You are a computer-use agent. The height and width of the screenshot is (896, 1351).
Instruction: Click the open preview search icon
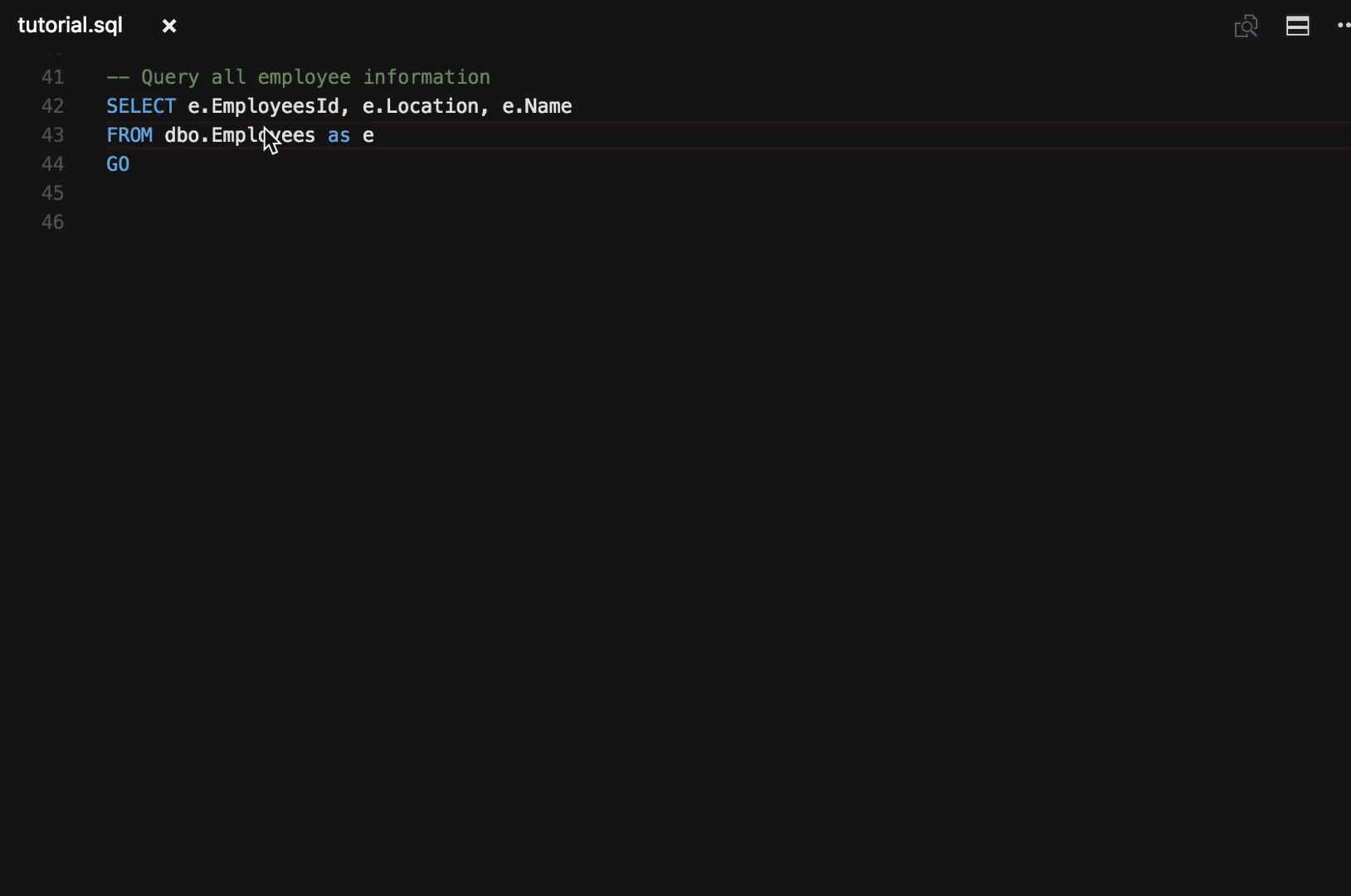[x=1246, y=26]
